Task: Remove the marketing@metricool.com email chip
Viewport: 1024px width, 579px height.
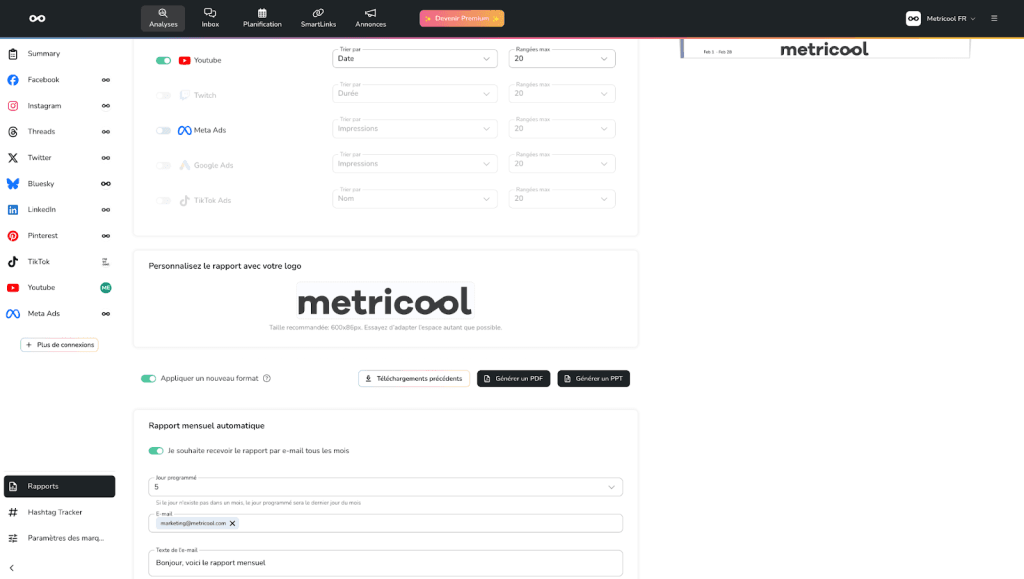Action: click(233, 523)
